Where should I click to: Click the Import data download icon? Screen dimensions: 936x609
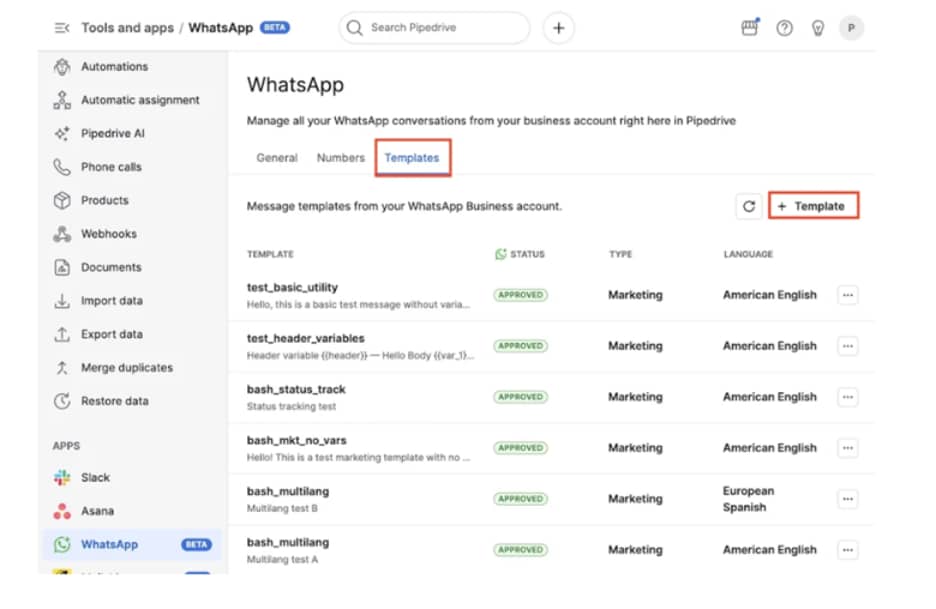[x=62, y=301]
